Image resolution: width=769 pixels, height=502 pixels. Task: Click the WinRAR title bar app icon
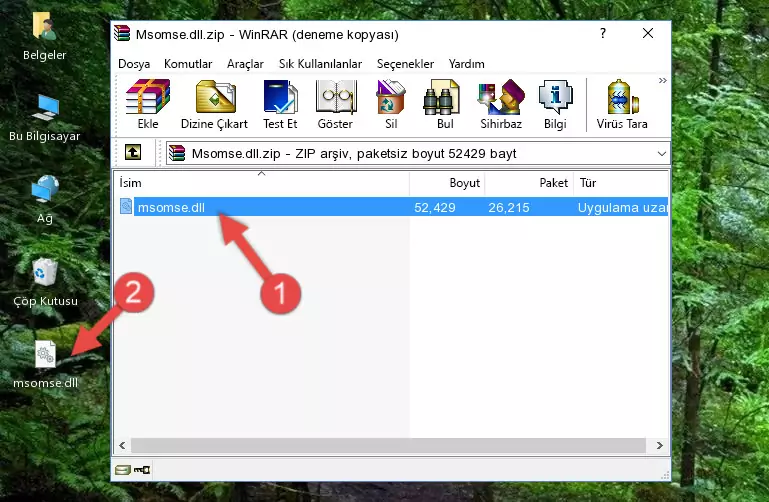point(122,34)
